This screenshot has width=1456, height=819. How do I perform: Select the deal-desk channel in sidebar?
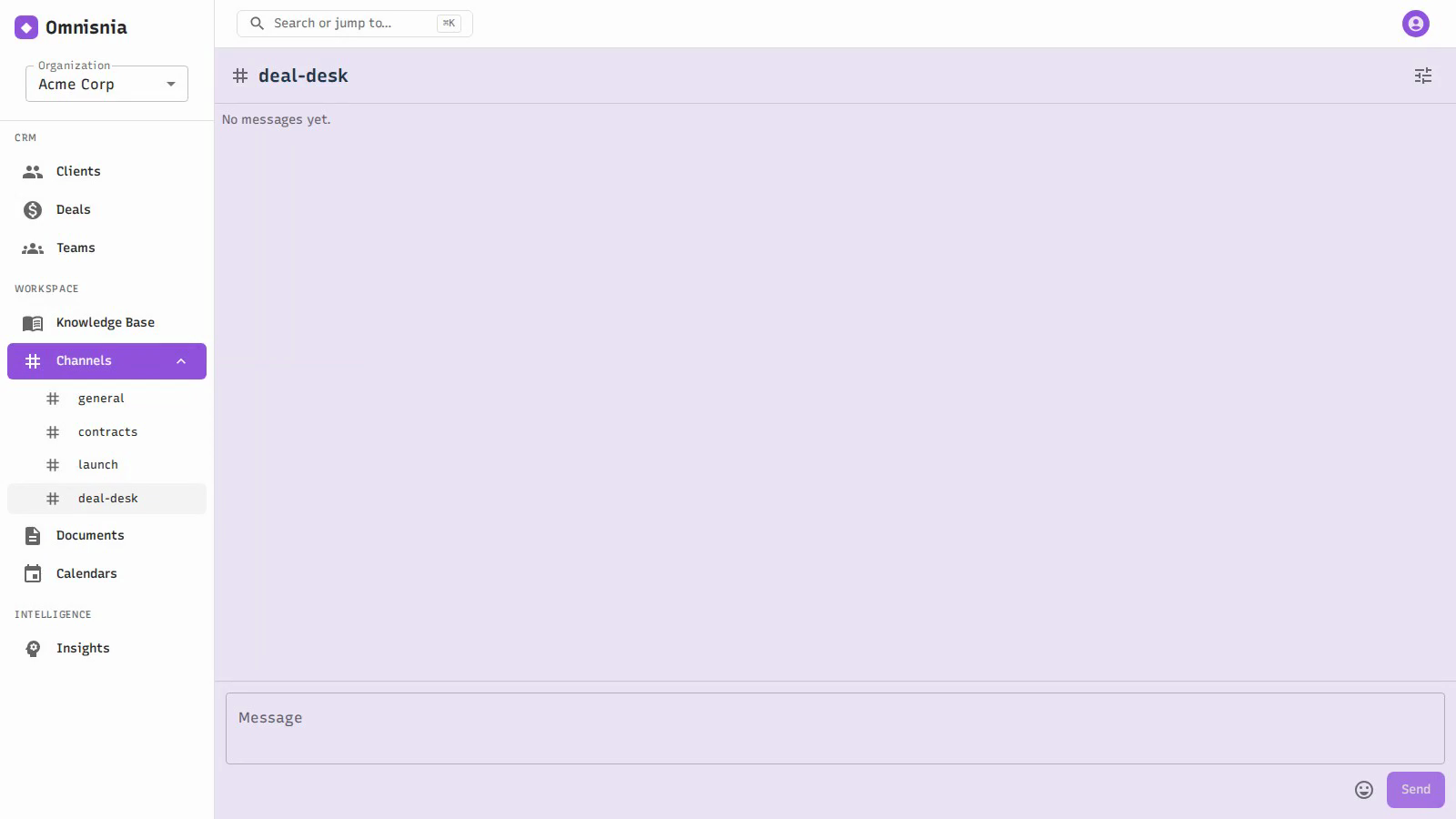tap(106, 499)
